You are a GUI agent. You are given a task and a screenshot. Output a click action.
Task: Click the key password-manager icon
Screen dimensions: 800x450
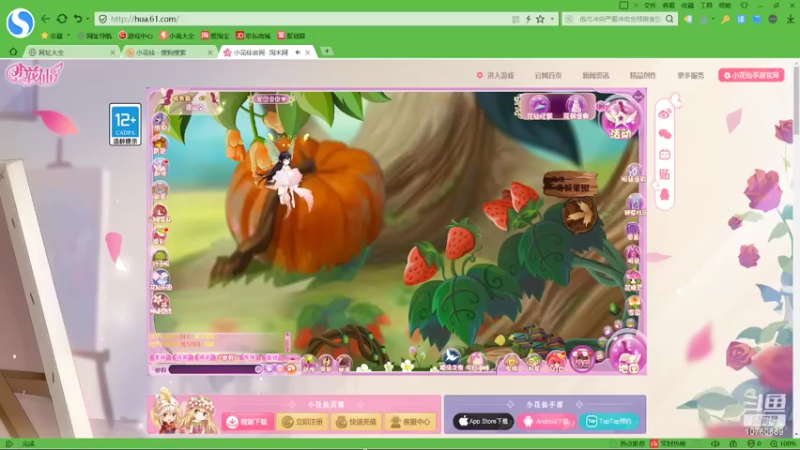(725, 19)
